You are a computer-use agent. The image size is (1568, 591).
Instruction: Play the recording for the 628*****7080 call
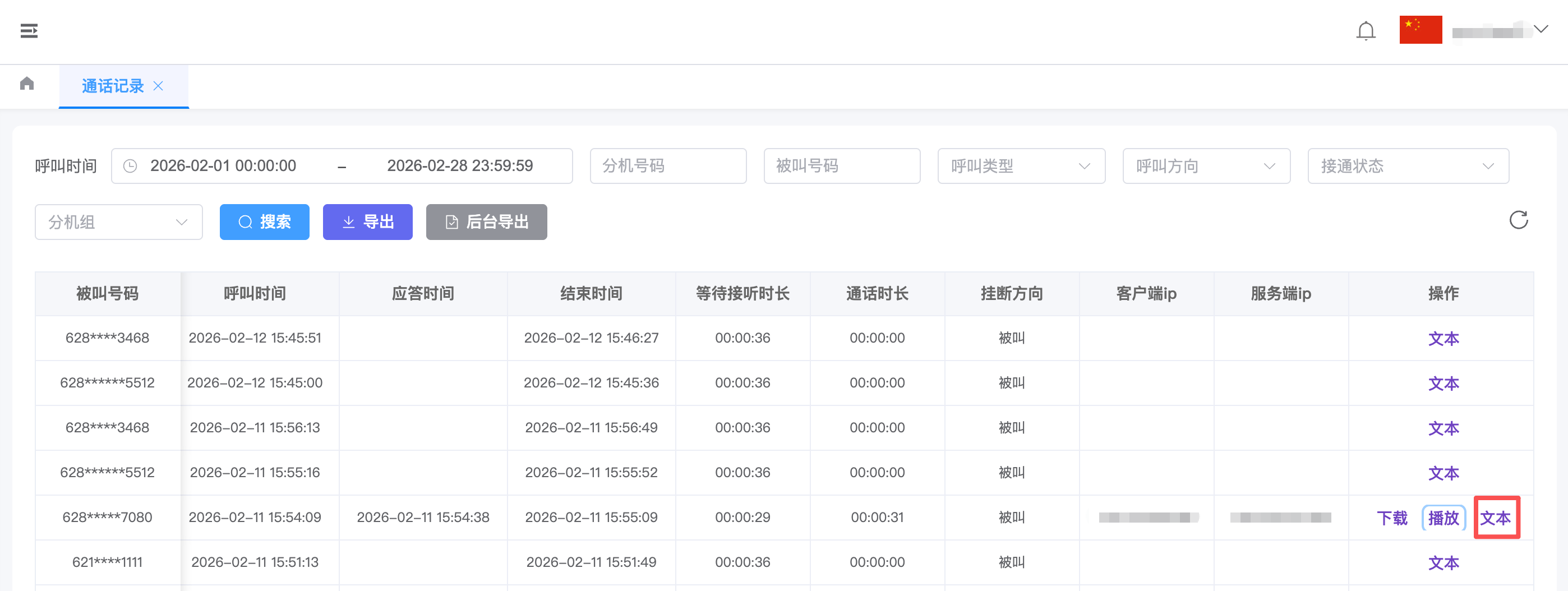pyautogui.click(x=1442, y=518)
